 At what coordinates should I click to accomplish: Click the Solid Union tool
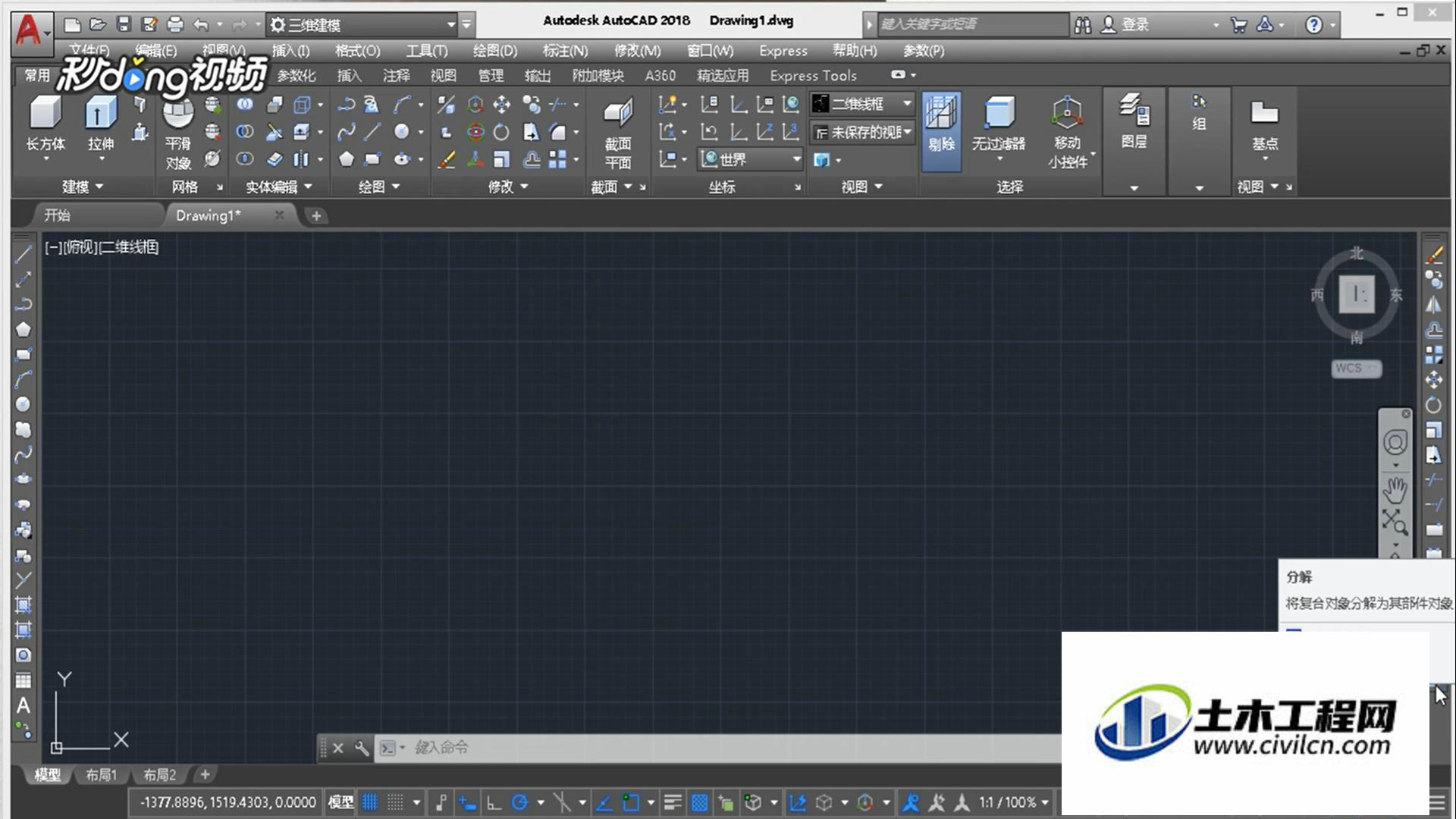(244, 105)
